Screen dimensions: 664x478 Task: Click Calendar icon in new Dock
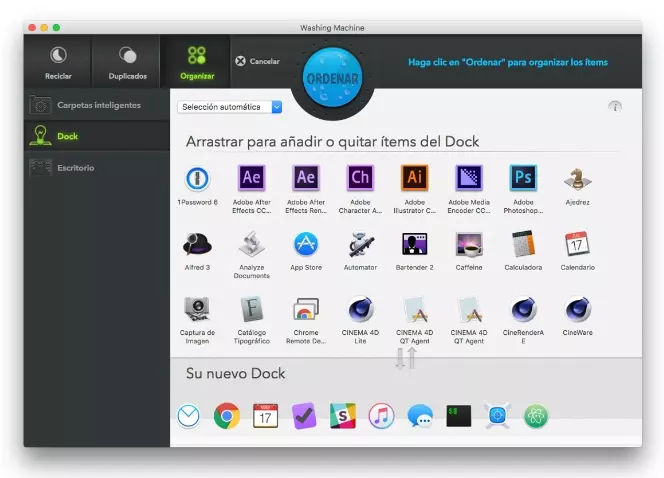266,416
